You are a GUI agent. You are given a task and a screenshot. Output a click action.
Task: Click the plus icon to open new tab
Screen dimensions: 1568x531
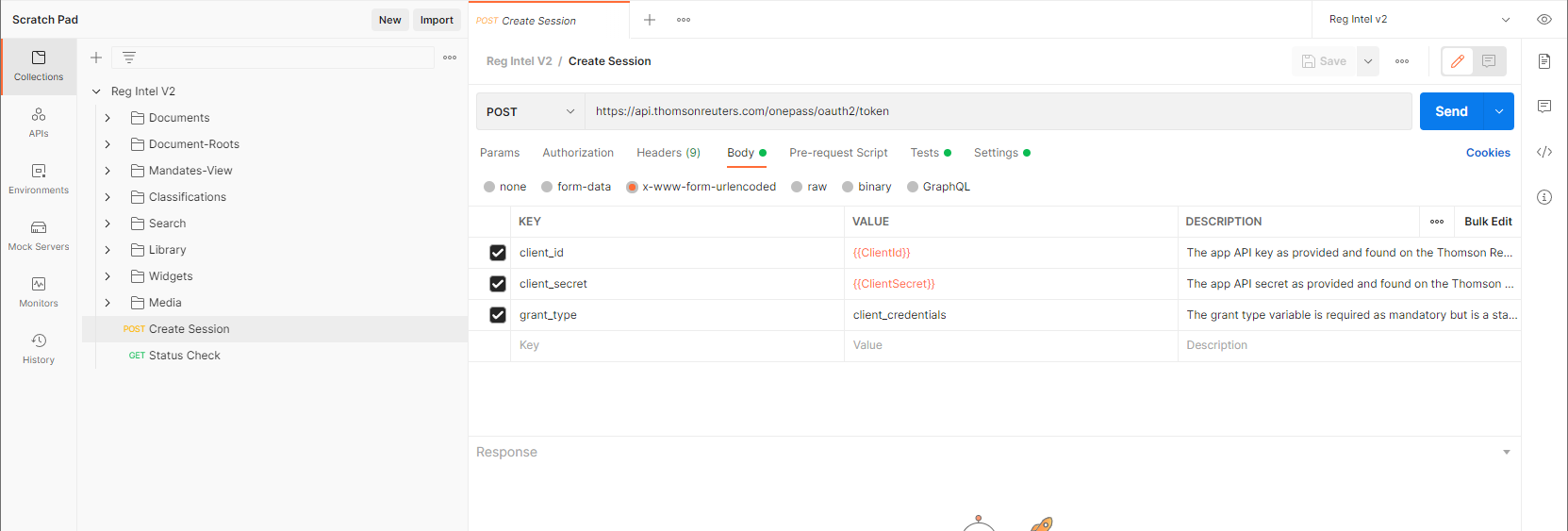tap(650, 20)
